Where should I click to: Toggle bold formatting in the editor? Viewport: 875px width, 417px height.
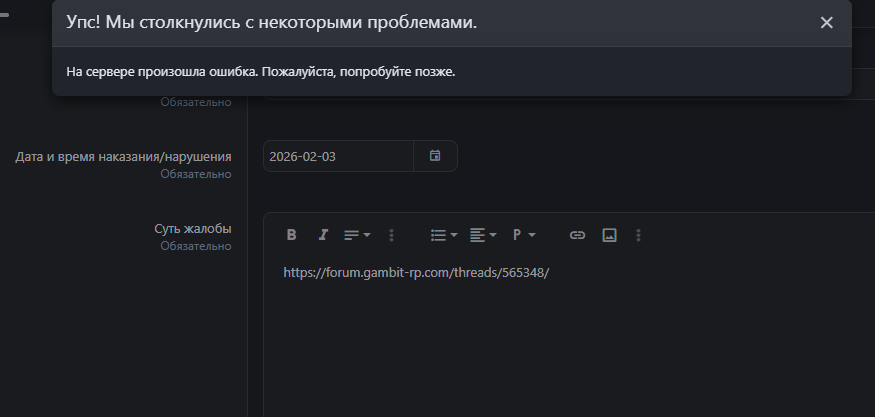click(x=292, y=235)
